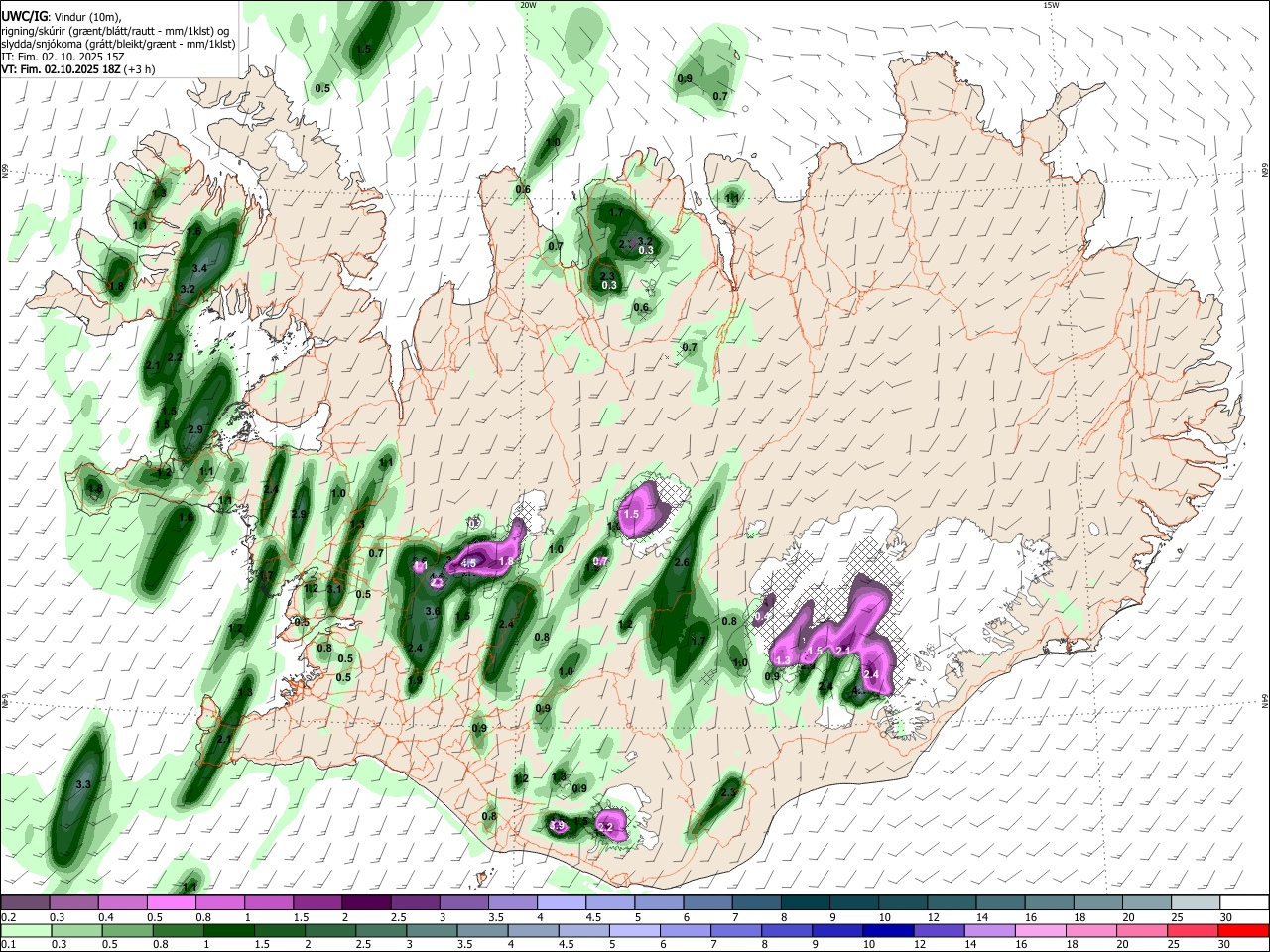
Task: Pick the pale green 0.1 rain legend swatch
Action: pos(25,930)
